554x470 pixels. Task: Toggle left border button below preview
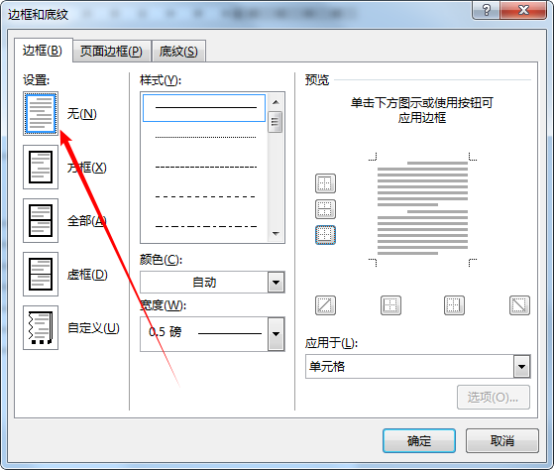point(390,305)
